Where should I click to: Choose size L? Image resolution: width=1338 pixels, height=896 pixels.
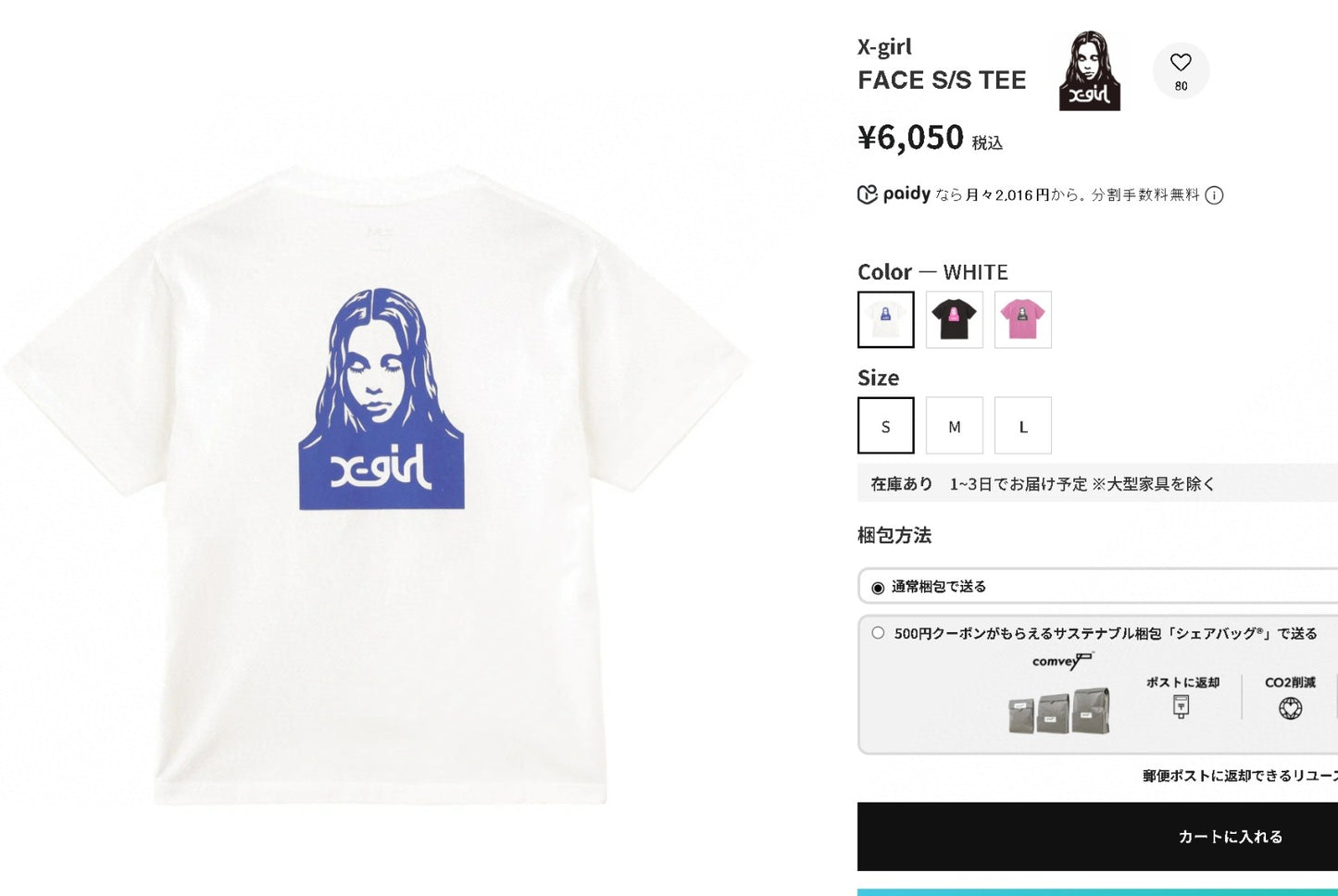(x=1023, y=426)
